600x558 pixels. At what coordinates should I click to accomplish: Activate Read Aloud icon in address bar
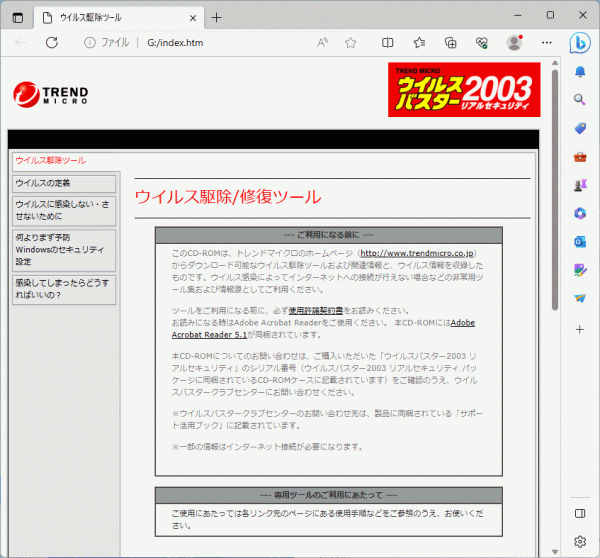pos(322,42)
